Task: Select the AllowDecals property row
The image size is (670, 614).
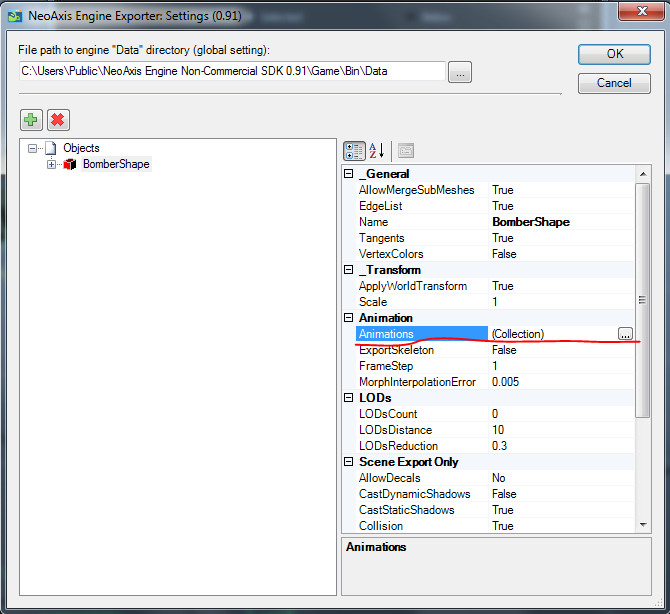Action: (494, 478)
